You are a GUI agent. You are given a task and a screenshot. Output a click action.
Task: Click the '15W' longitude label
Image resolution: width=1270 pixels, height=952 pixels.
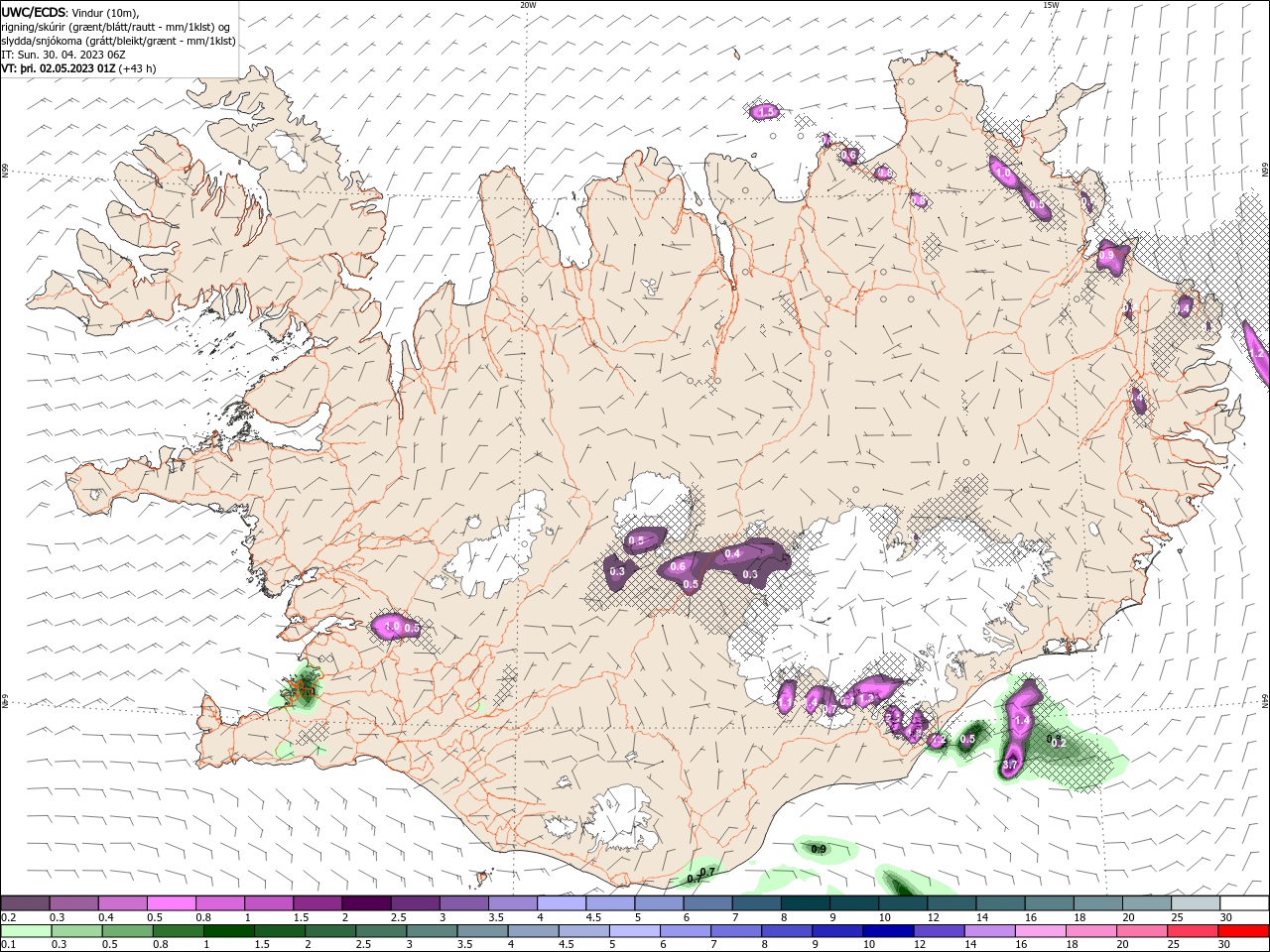click(1051, 5)
